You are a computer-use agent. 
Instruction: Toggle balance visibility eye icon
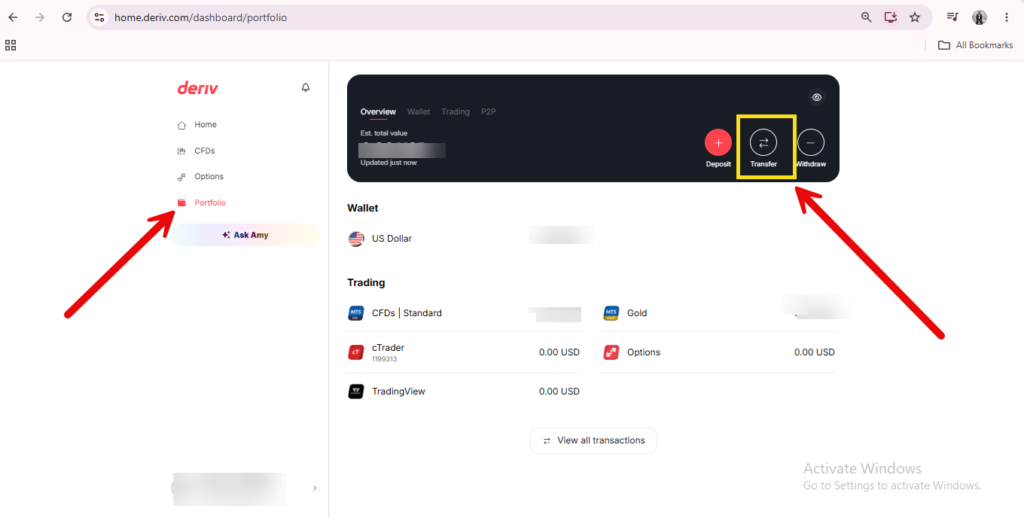(x=816, y=97)
